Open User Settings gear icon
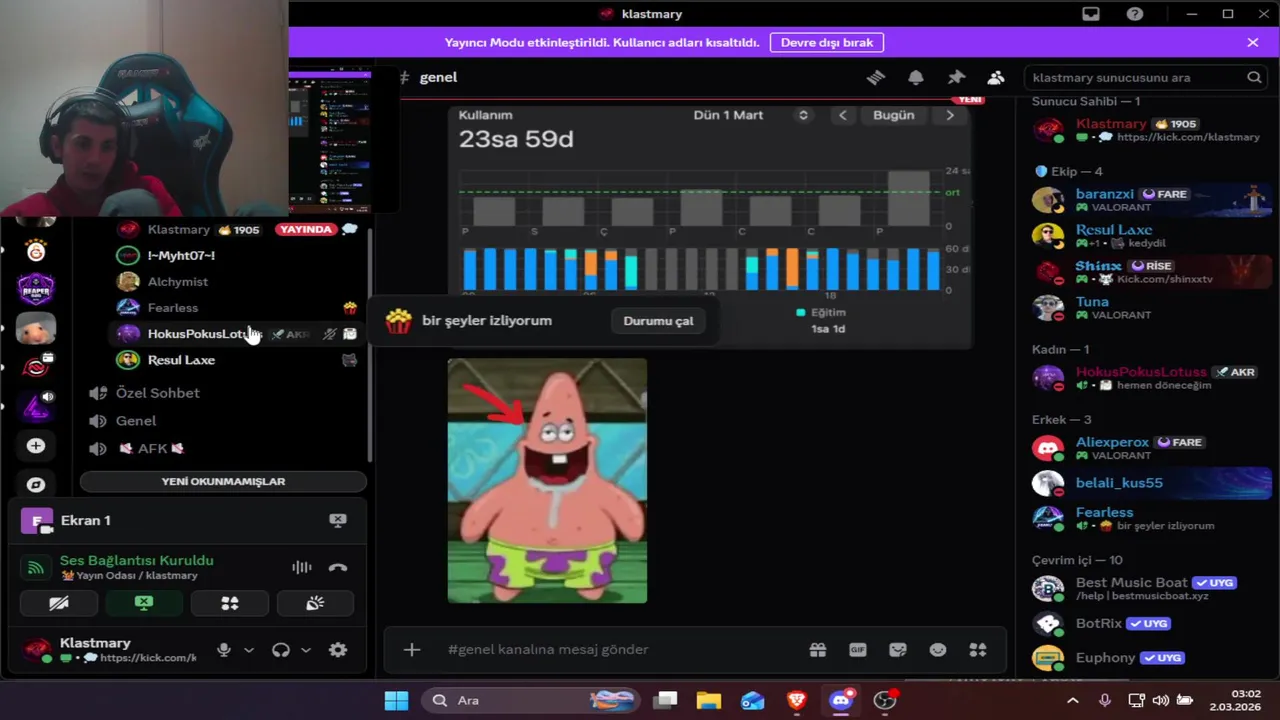The height and width of the screenshot is (720, 1280). pos(338,650)
